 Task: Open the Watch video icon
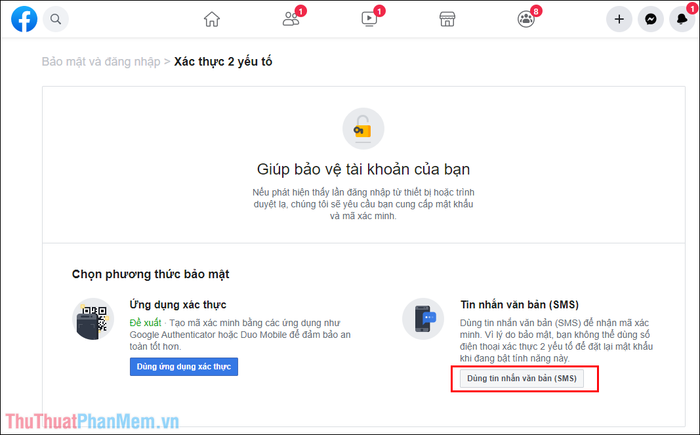point(369,19)
